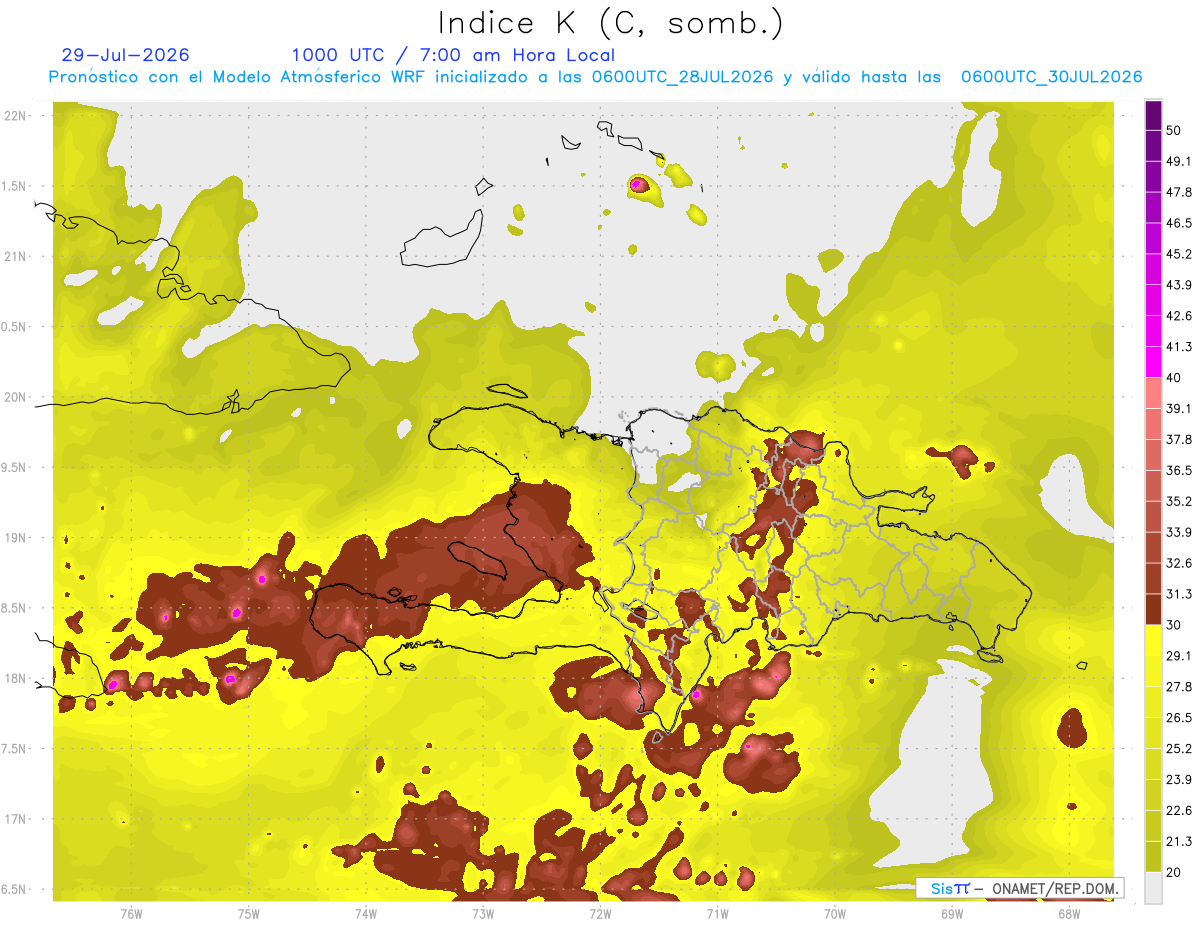Screen dimensions: 1200x927
Task: Click the "70W" longitude label
Action: click(835, 912)
